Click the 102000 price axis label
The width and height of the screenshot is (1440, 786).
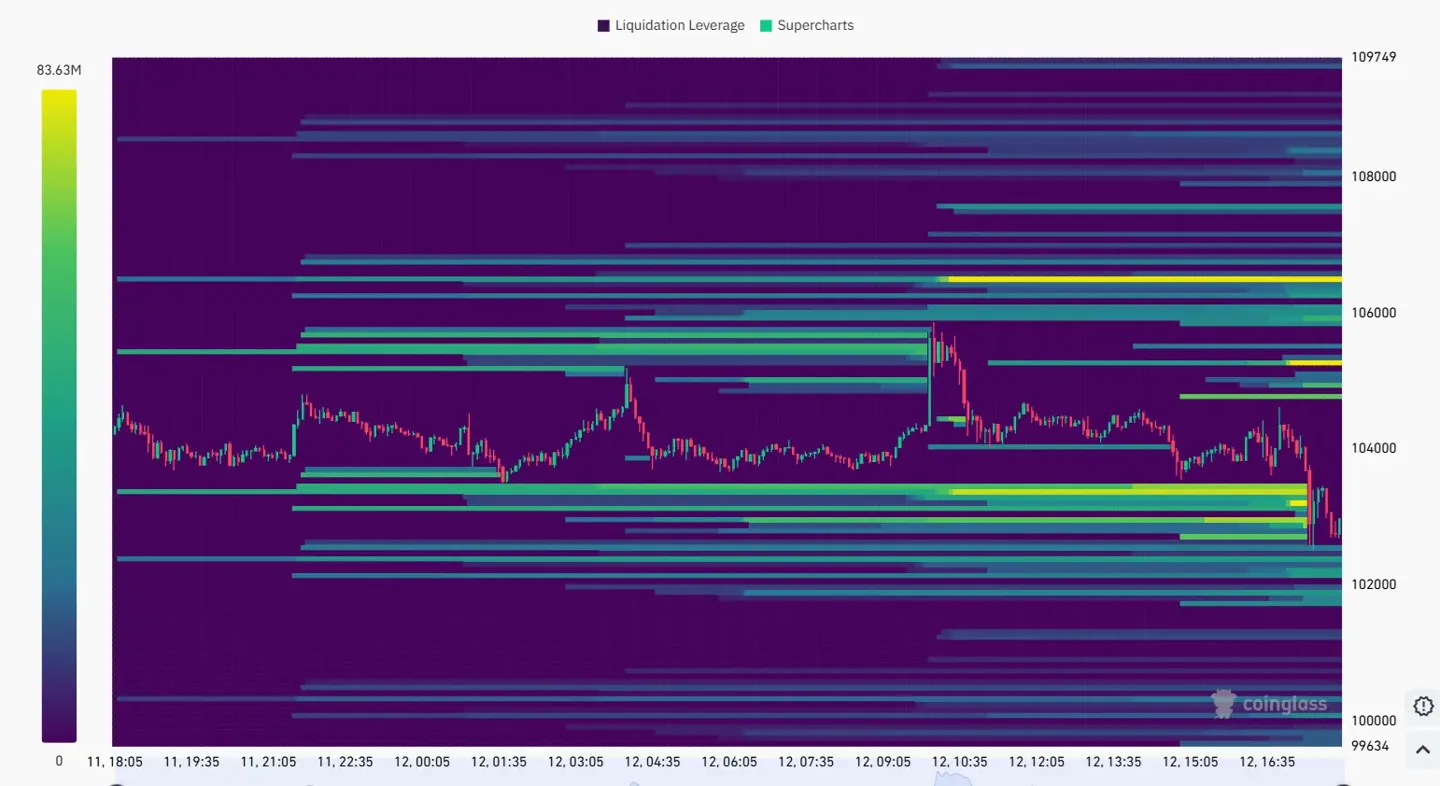click(x=1374, y=585)
